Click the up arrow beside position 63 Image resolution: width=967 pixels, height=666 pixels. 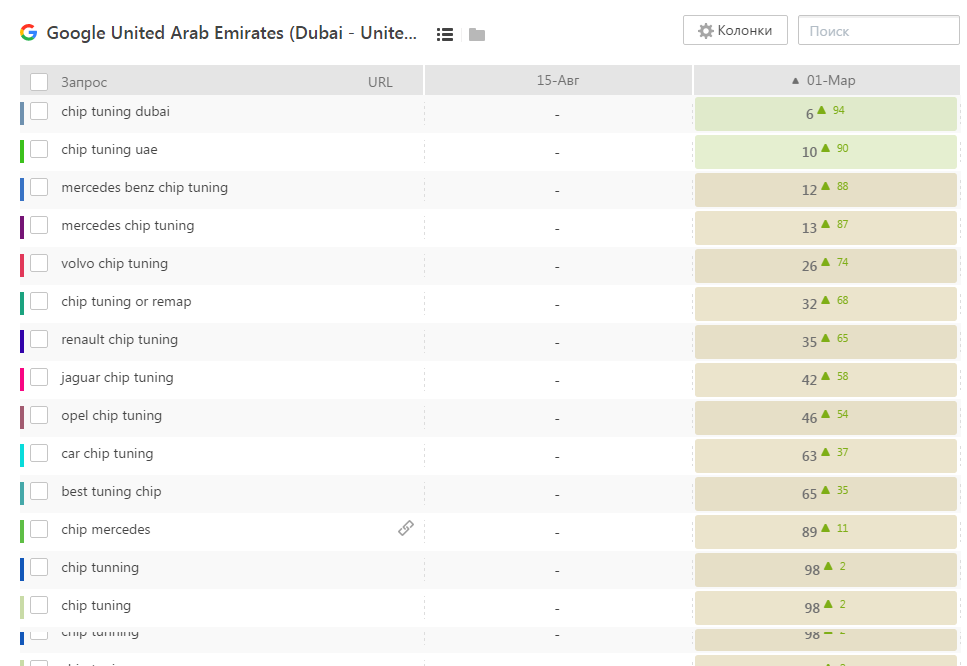tap(826, 452)
